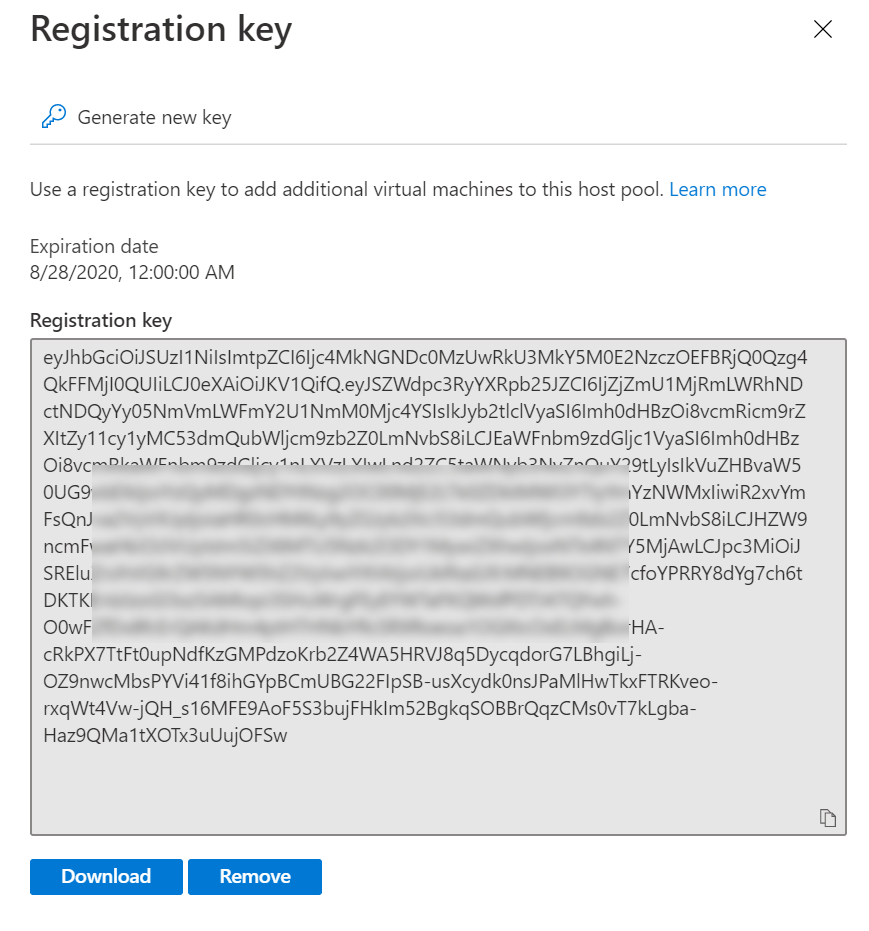869x931 pixels.
Task: Click the key line starting with cRkPX7TtFt0up
Action: pos(342,654)
